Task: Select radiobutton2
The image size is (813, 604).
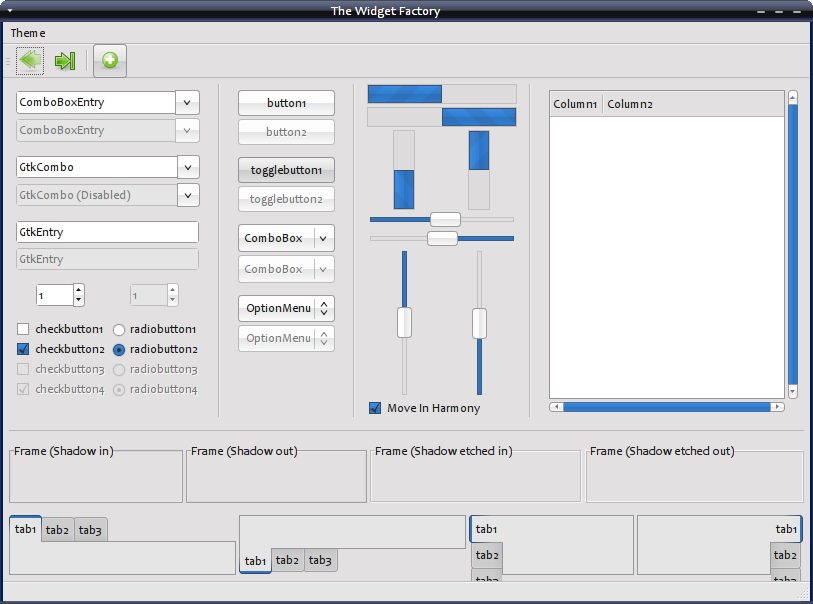Action: pos(119,350)
